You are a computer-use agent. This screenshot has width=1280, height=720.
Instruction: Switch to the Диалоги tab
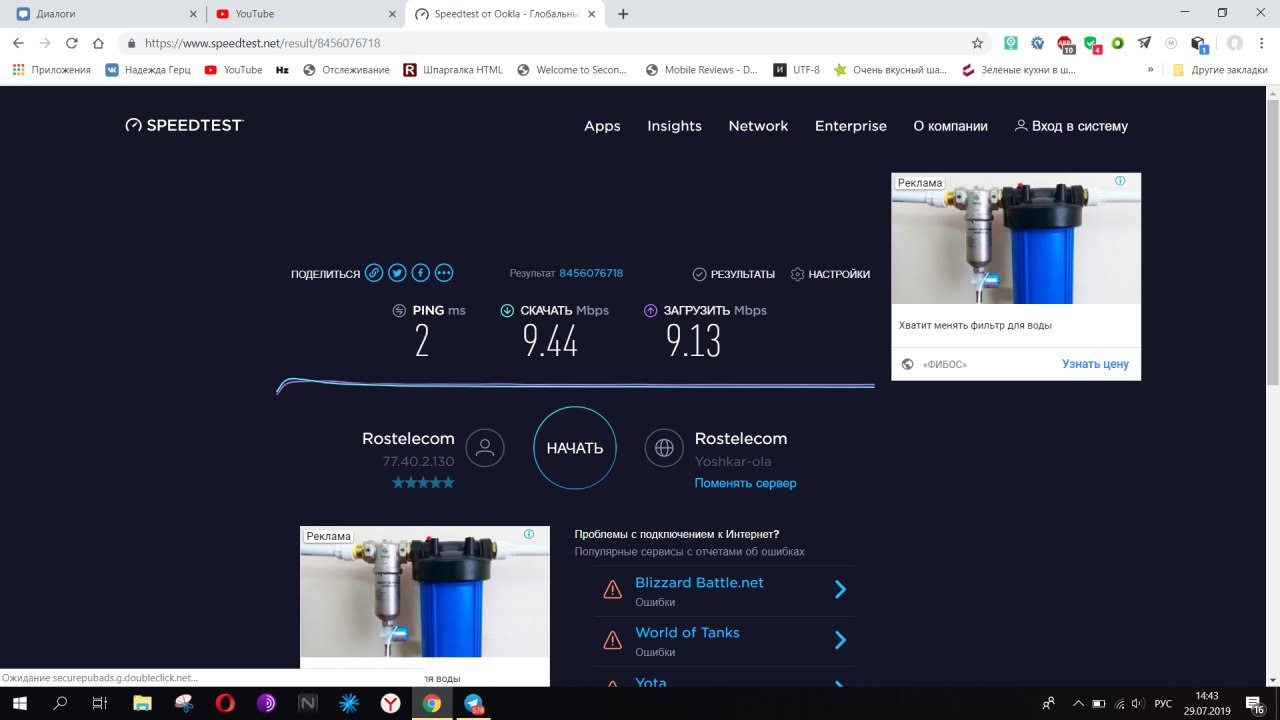pos(105,14)
